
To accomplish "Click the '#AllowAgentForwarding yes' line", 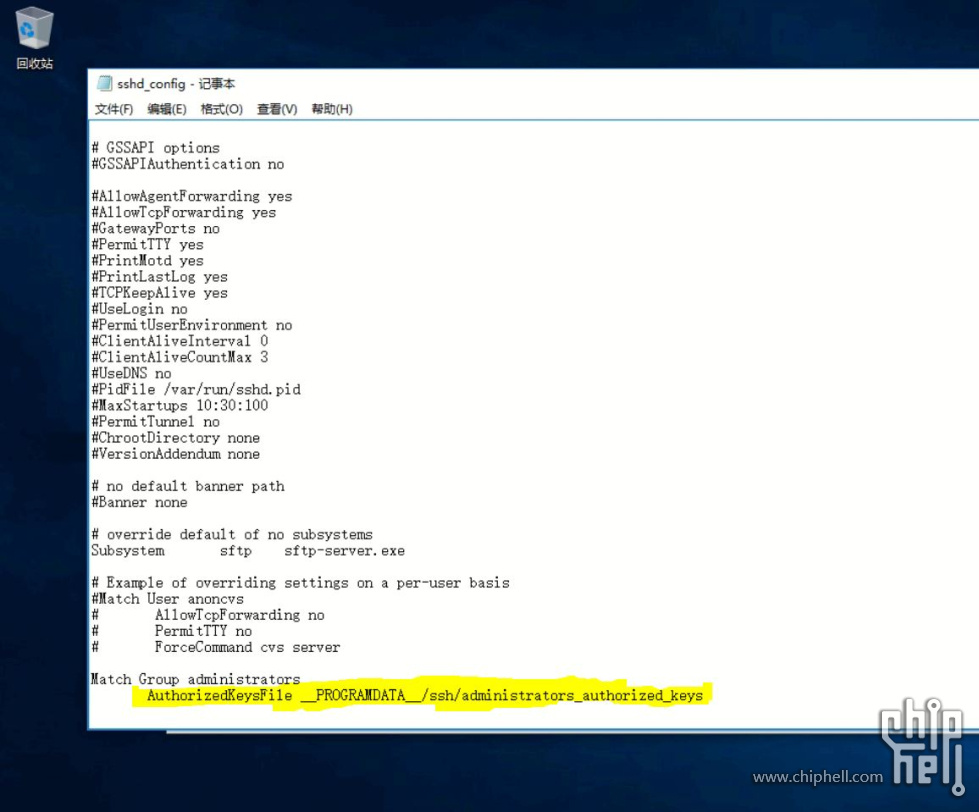I will click(192, 196).
